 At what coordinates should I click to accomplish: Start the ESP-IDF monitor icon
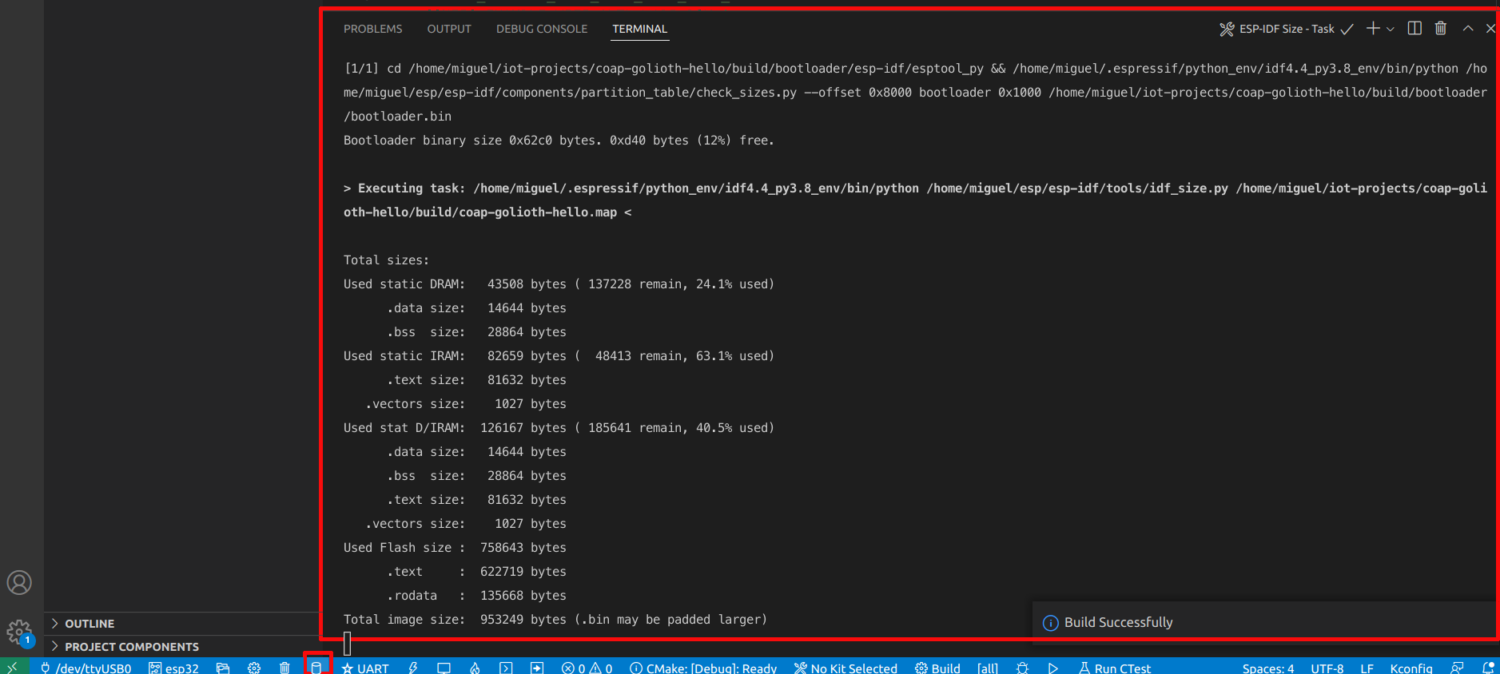click(x=443, y=667)
